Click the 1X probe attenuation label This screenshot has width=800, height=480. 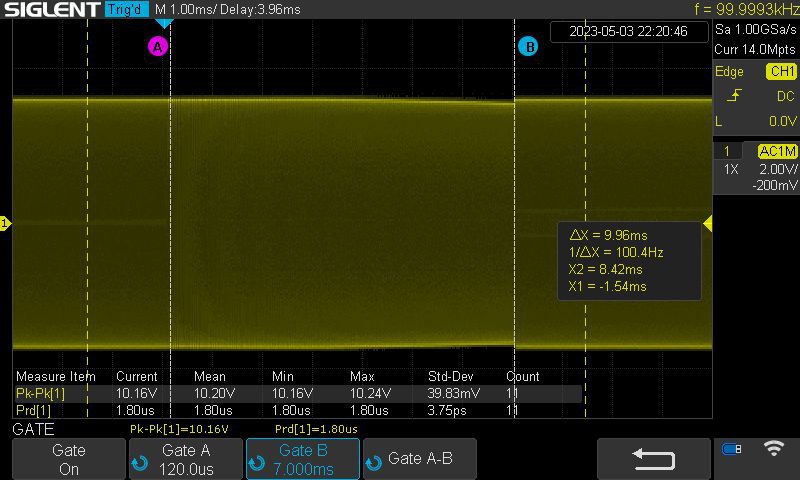pyautogui.click(x=731, y=169)
